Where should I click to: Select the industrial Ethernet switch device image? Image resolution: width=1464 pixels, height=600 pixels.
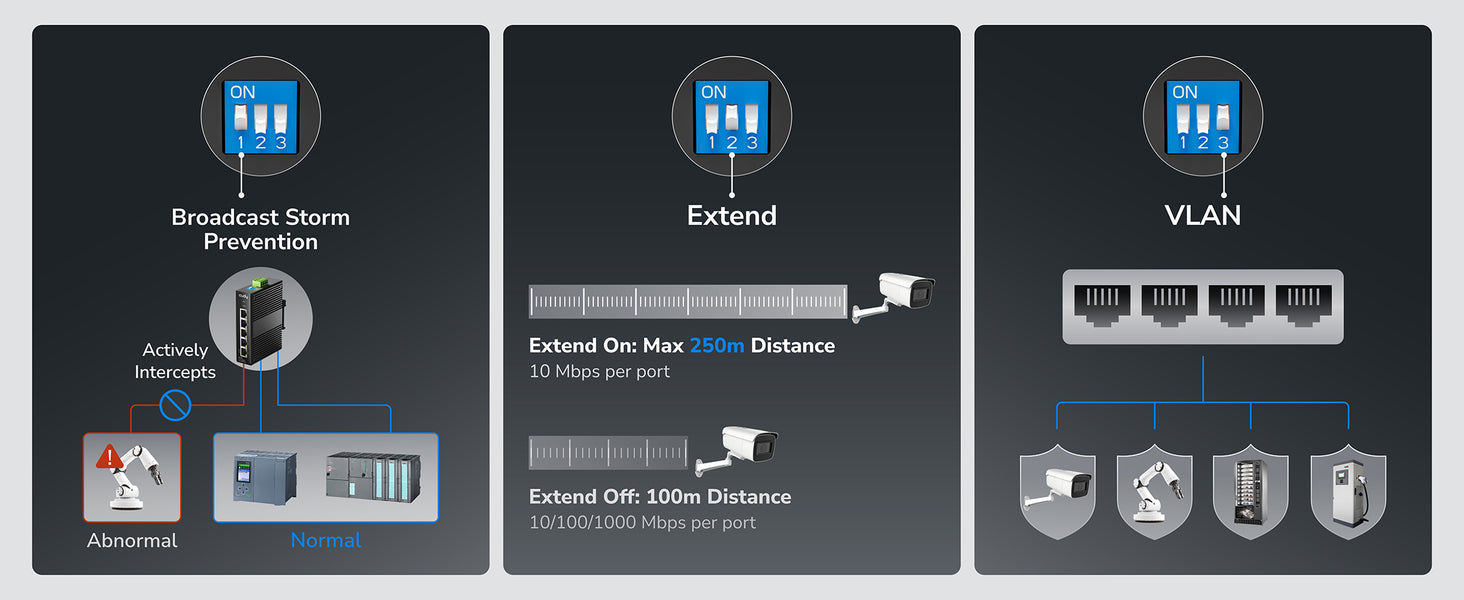point(260,320)
